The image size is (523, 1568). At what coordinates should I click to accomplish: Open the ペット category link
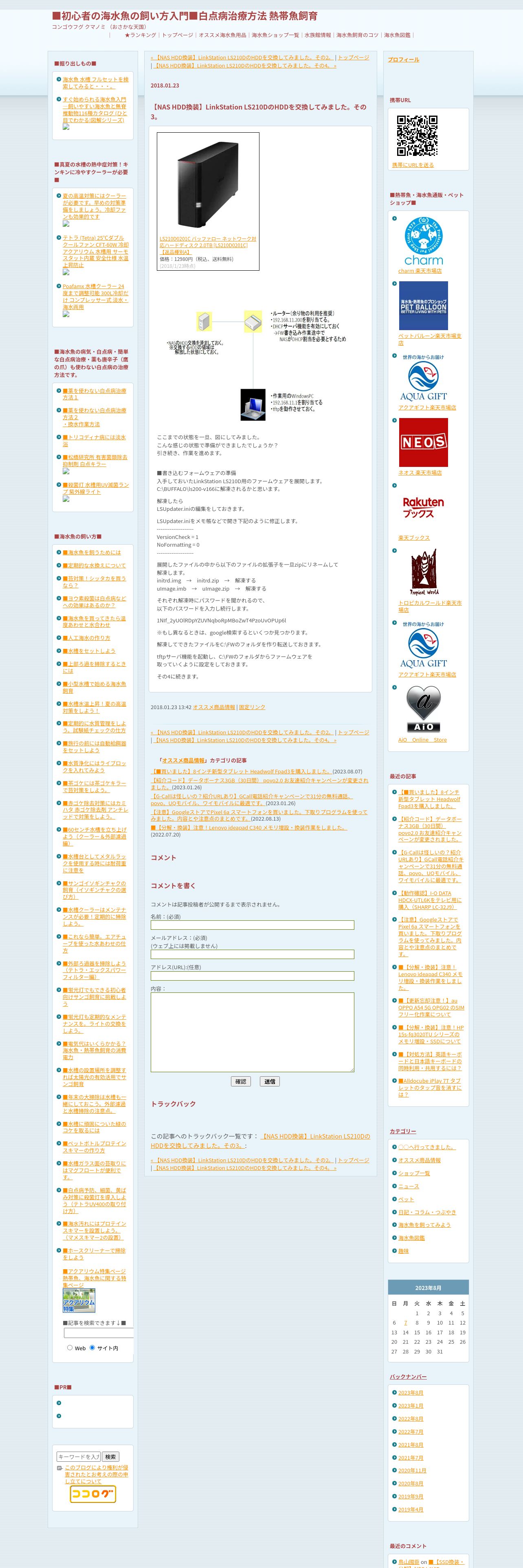point(406,1199)
